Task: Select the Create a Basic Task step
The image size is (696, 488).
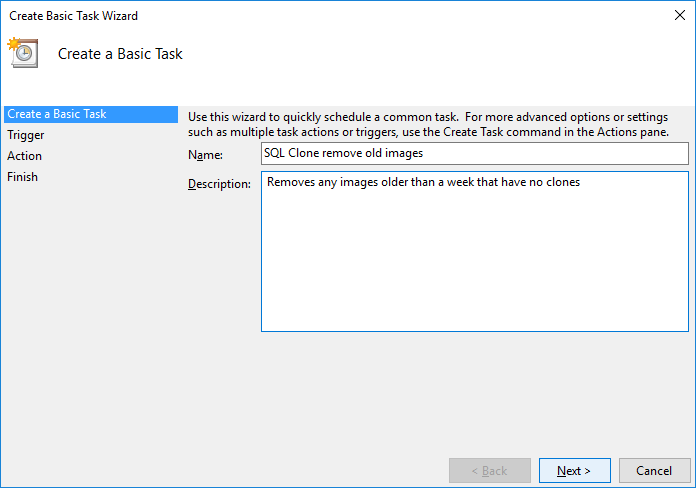Action: pos(56,114)
